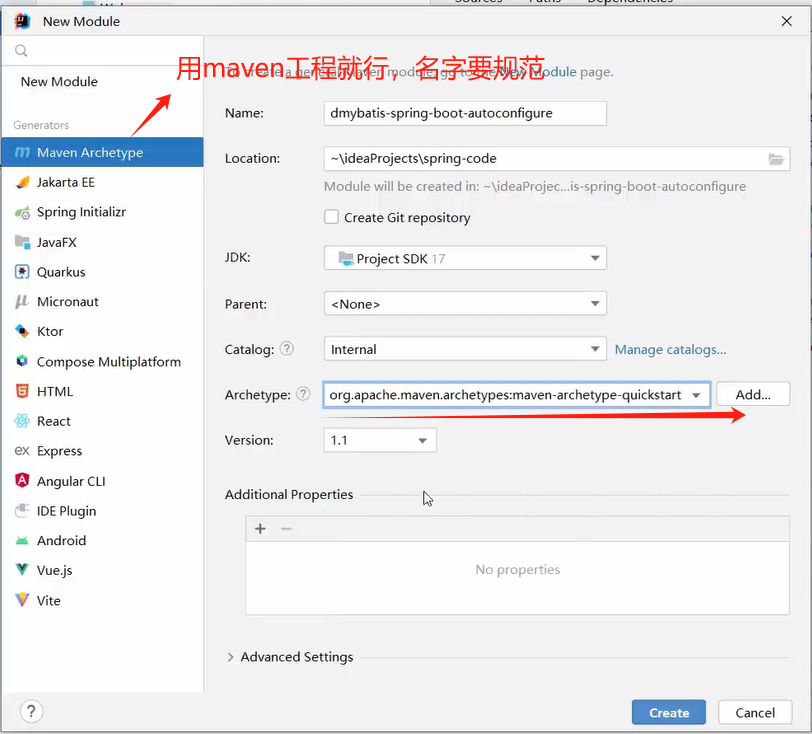
Task: Open the Version 1.1 dropdown
Action: point(380,440)
